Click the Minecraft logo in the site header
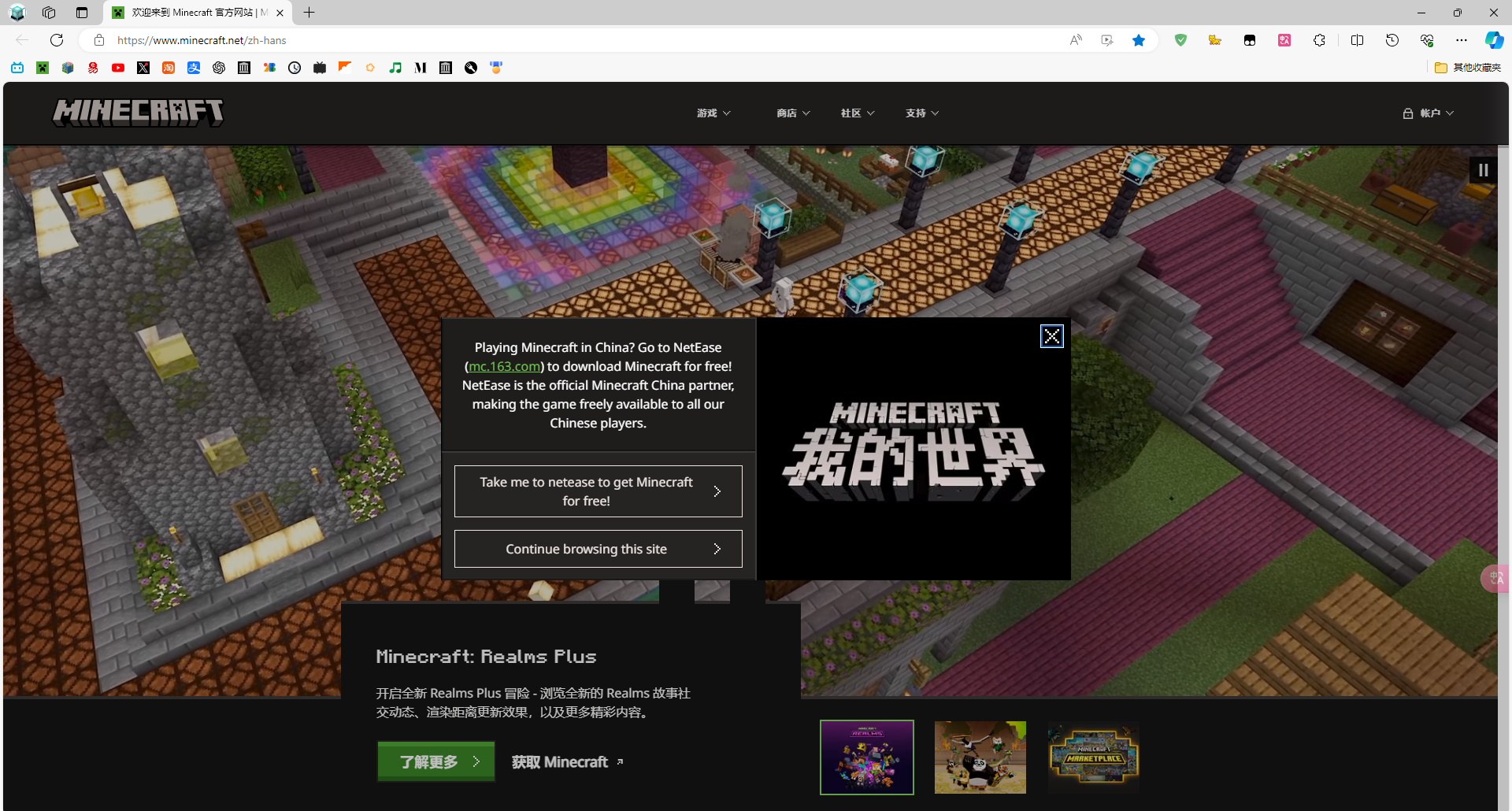 coord(138,113)
